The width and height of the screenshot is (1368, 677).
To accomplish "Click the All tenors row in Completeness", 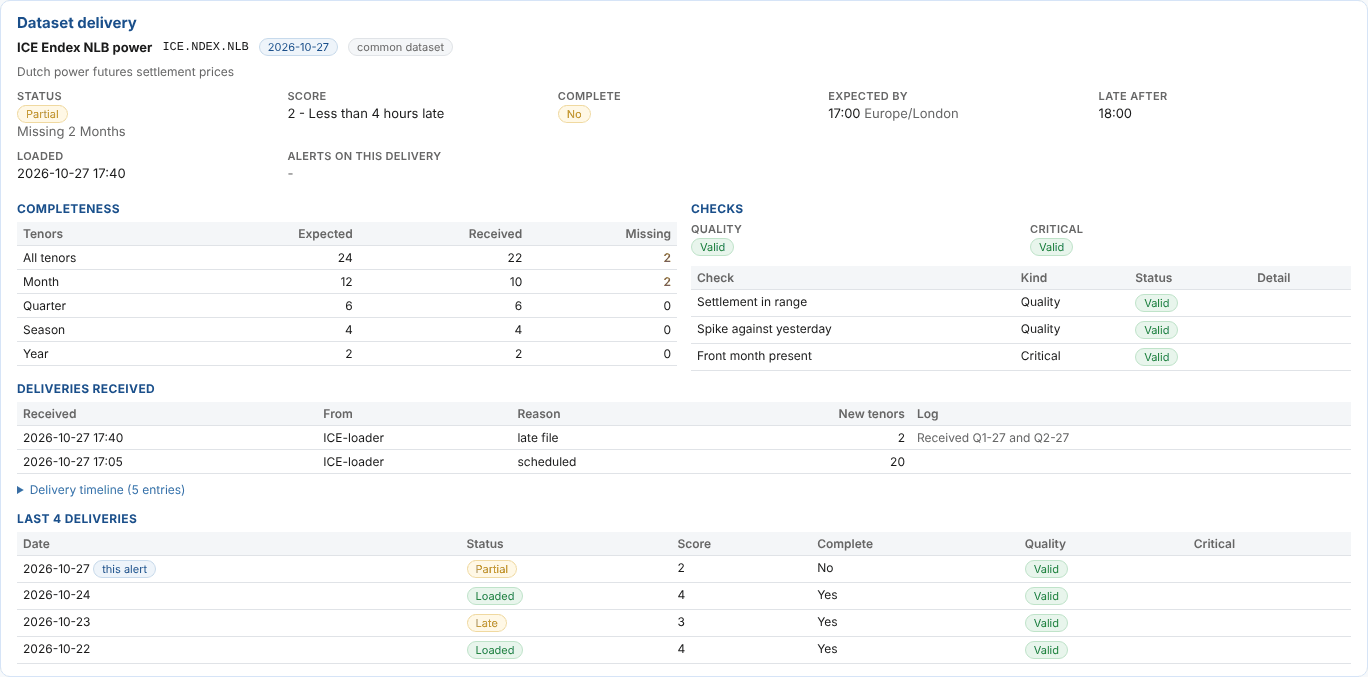I will click(x=347, y=258).
